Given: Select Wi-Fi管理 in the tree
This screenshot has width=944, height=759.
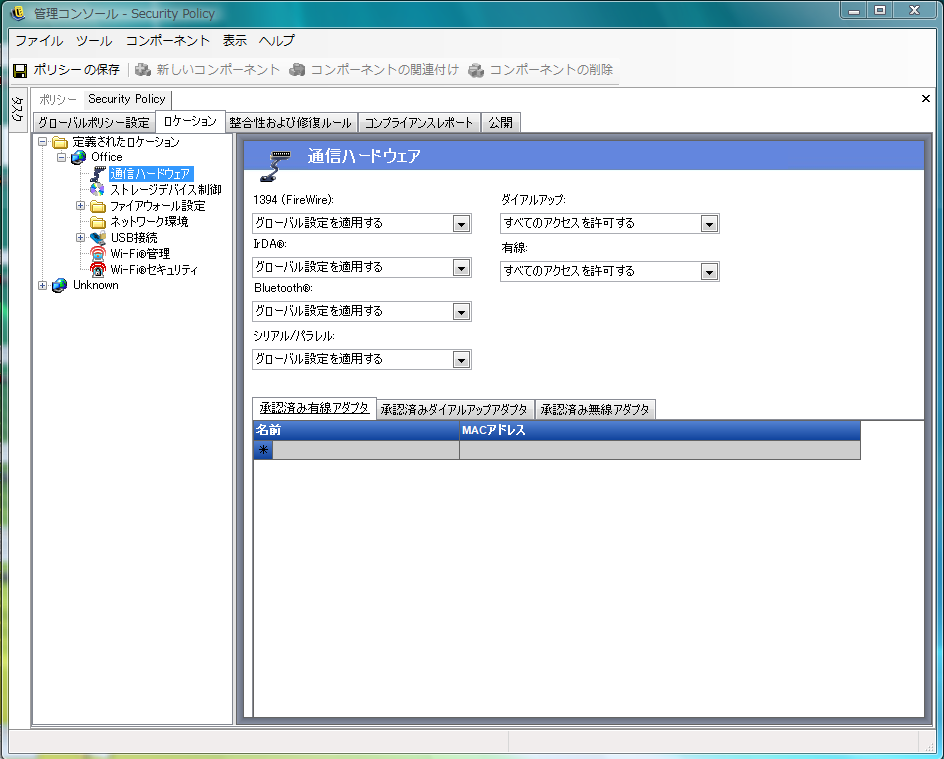Looking at the screenshot, I should (x=140, y=253).
